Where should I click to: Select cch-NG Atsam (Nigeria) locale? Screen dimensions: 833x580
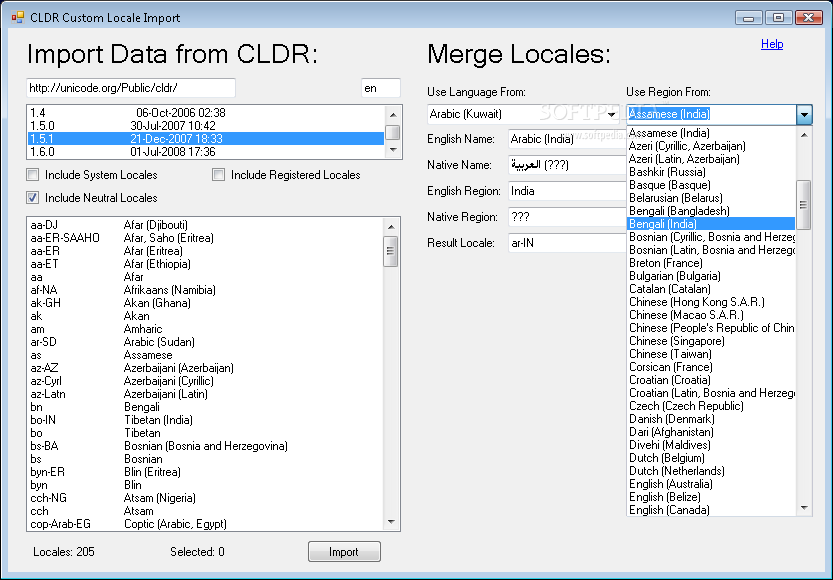coord(206,498)
